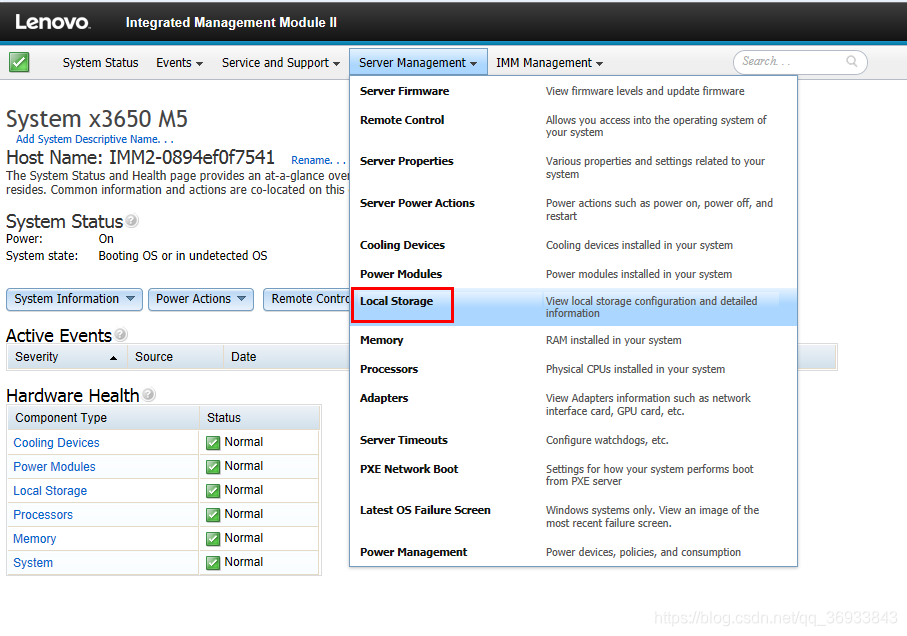Click the 'Booting OS or in undetected OS' text
Screen dimensions: 907x636
point(183,256)
